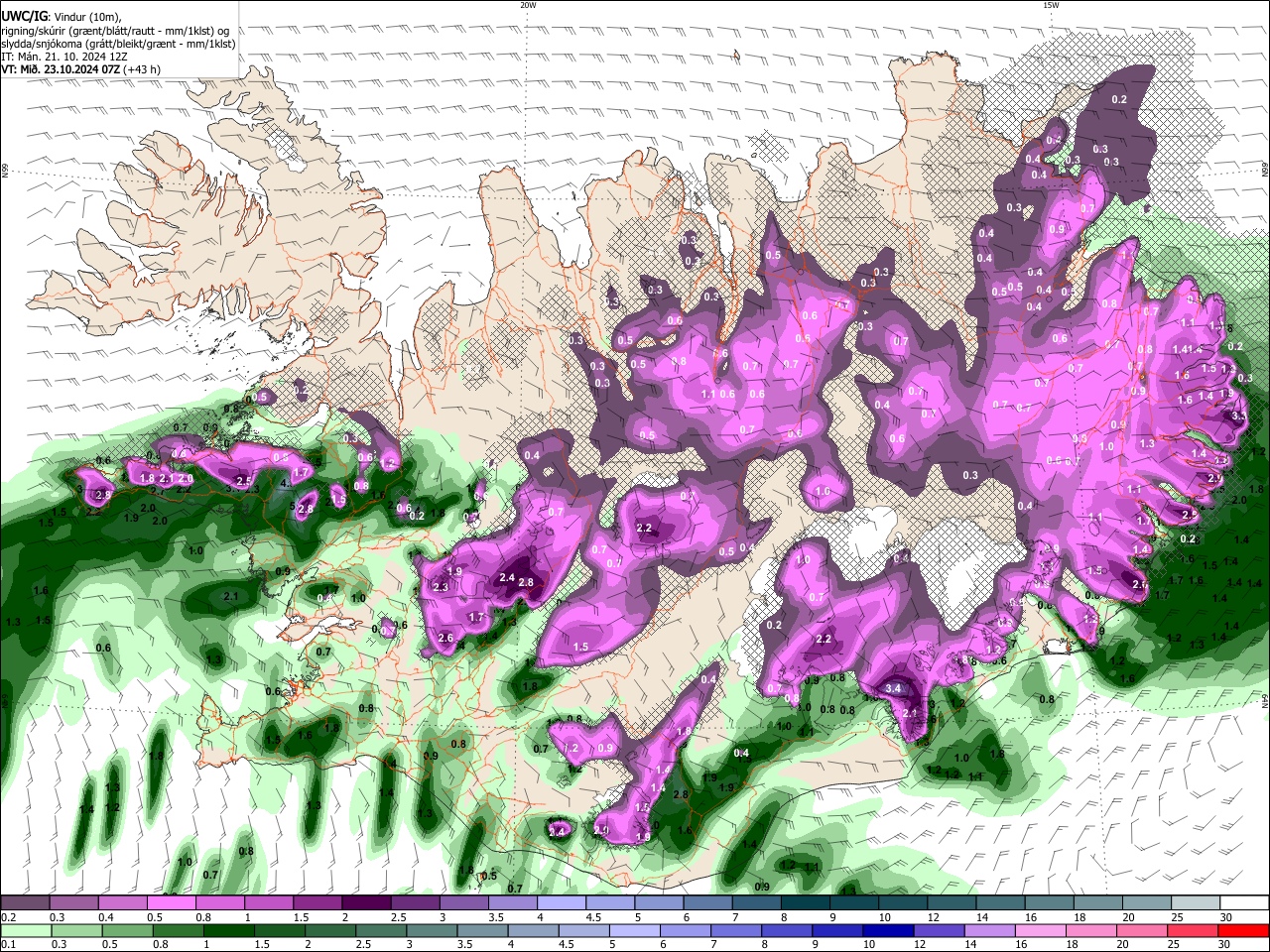This screenshot has width=1270, height=952.
Task: Pick the upper scale swatch between 20 and 25
Action: point(1148,903)
